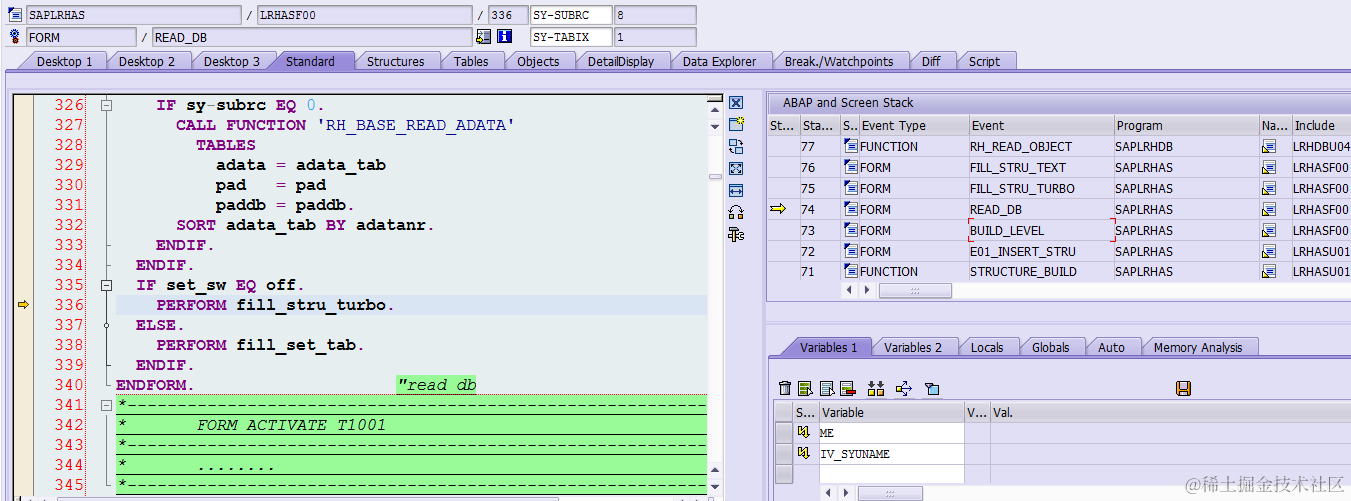
Task: Click the gear icon beside FORM field
Action: tap(15, 37)
